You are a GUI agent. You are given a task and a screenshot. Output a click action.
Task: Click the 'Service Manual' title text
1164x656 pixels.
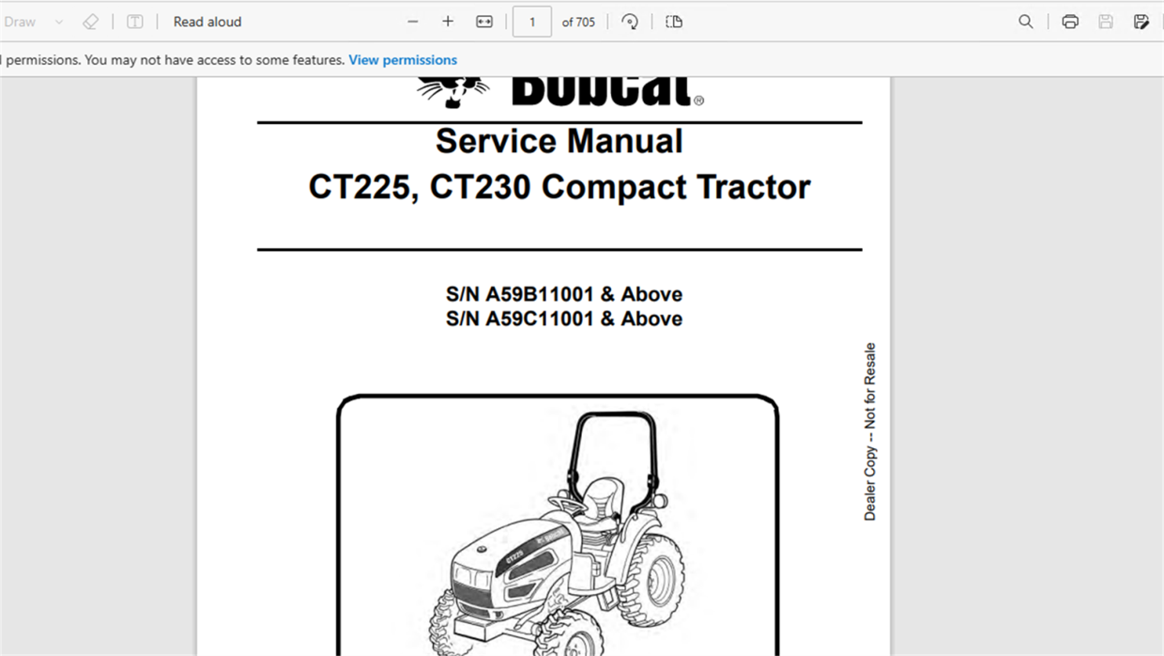(x=559, y=141)
